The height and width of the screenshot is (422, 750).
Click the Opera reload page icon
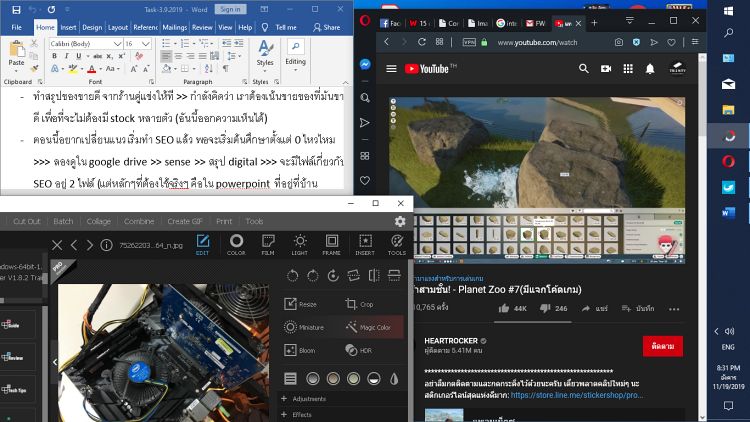[x=421, y=42]
